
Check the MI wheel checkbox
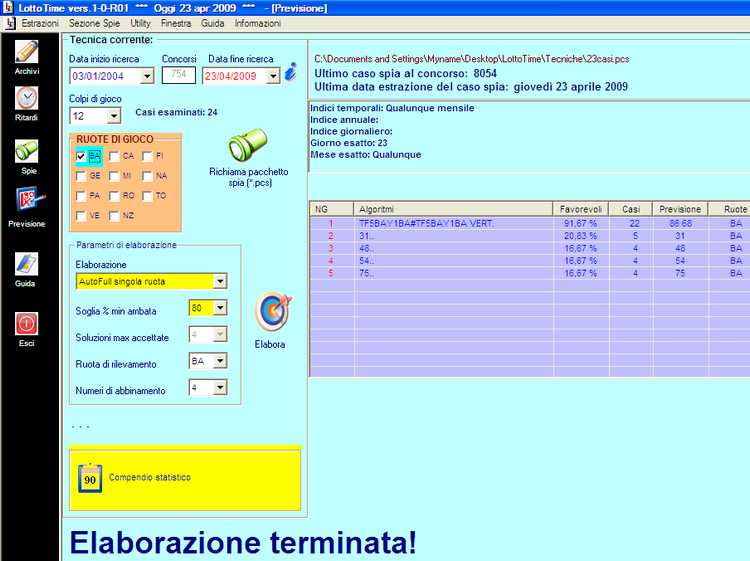(x=114, y=176)
